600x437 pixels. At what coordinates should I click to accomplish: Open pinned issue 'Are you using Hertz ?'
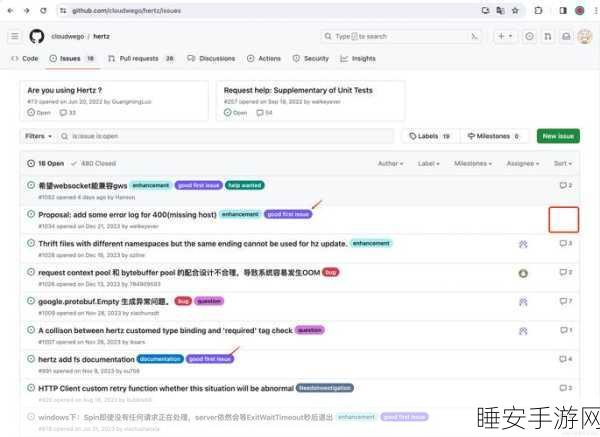click(x=65, y=90)
